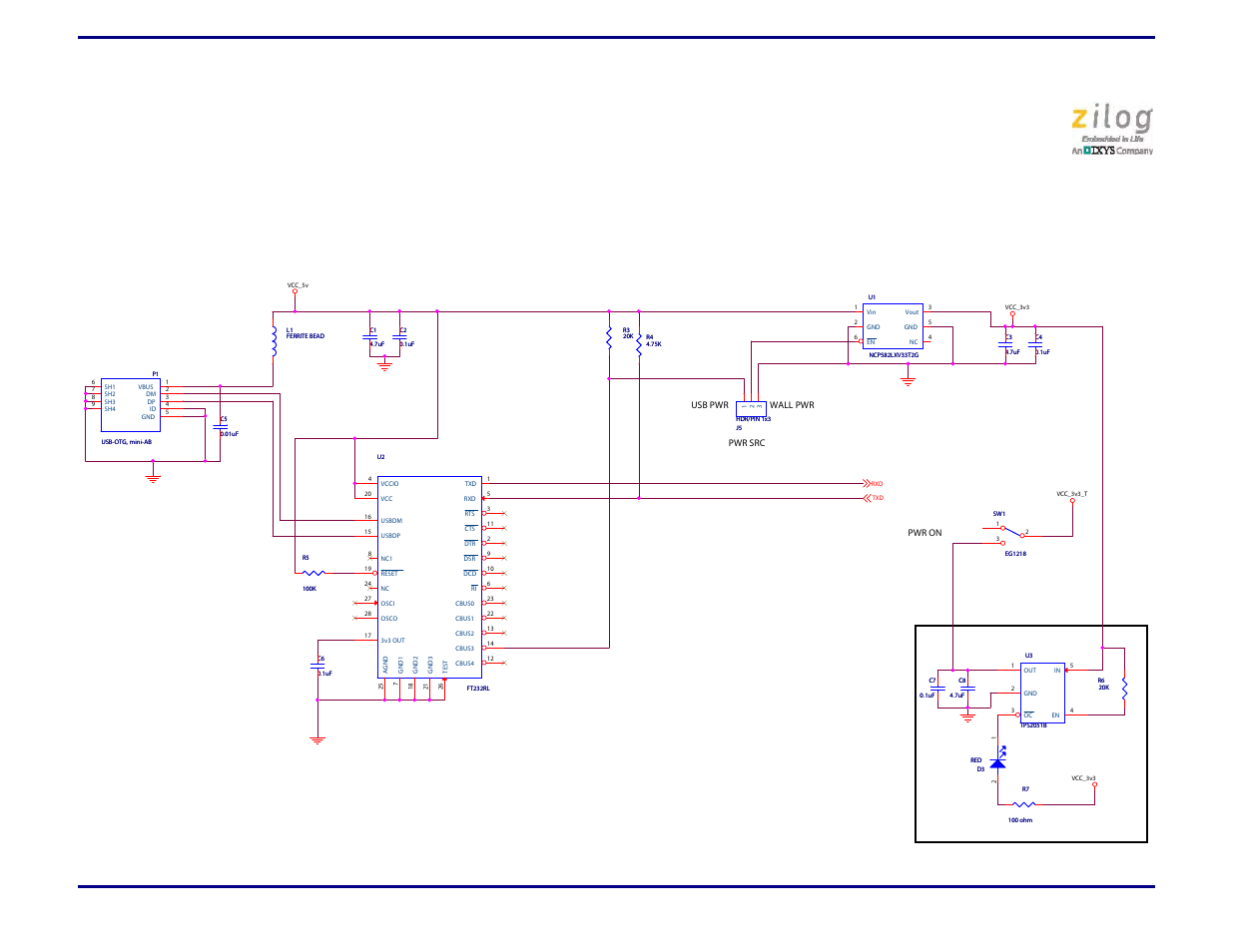Click the U1 designator label
This screenshot has width=1233, height=952.
872,297
